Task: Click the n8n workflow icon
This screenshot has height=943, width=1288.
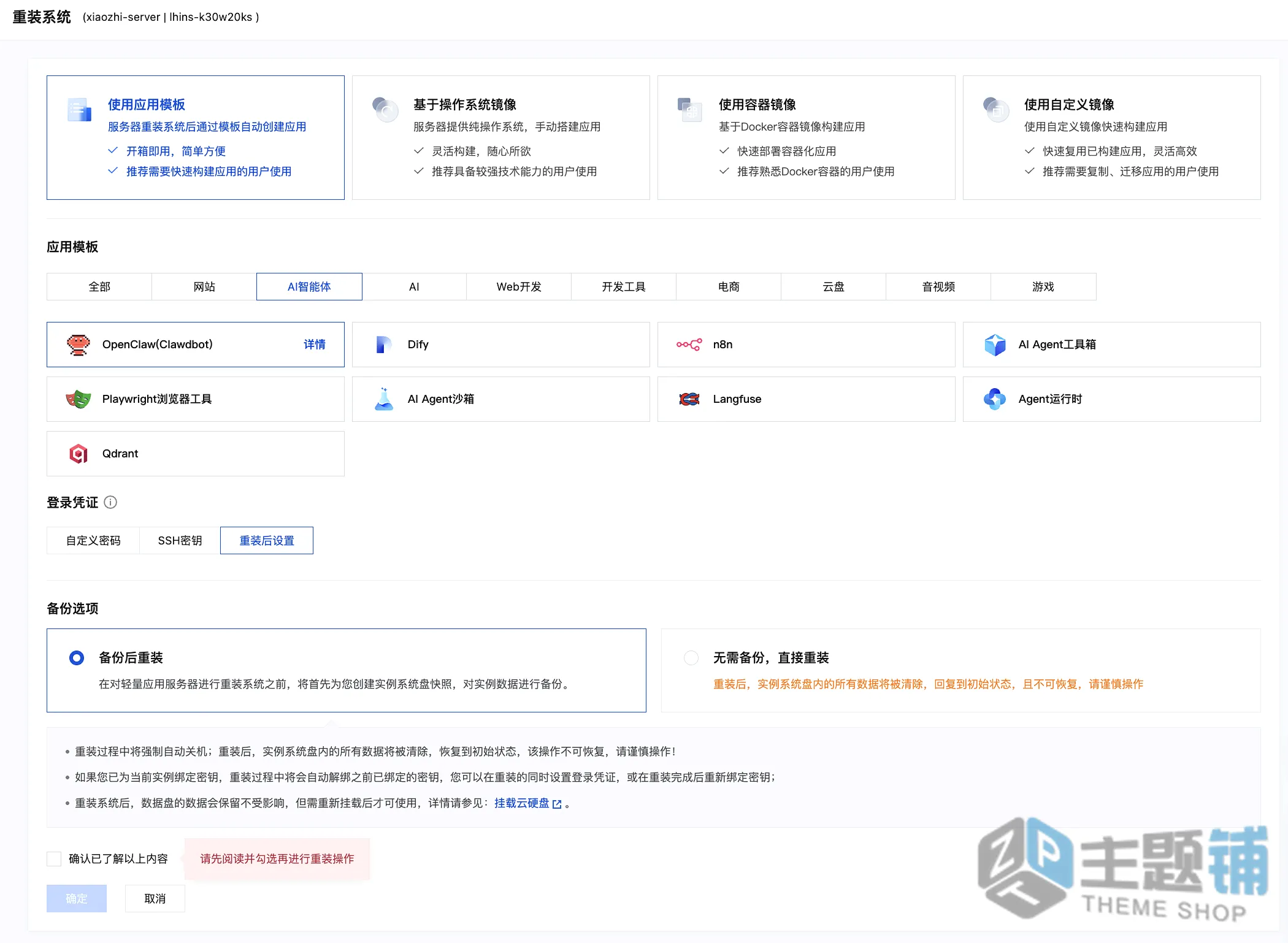Action: click(689, 345)
